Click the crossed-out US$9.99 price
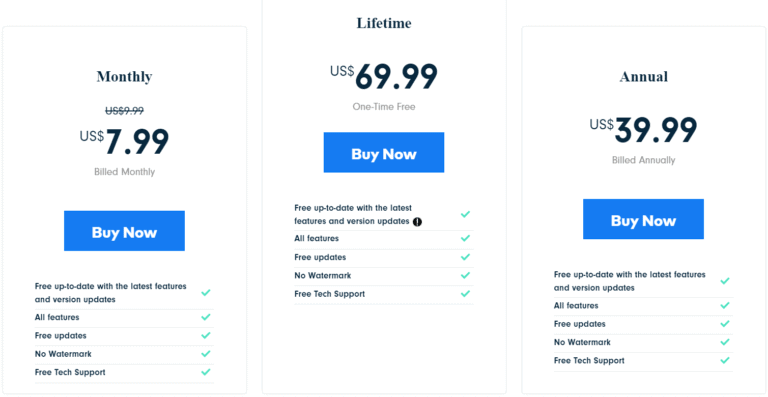 click(124, 111)
